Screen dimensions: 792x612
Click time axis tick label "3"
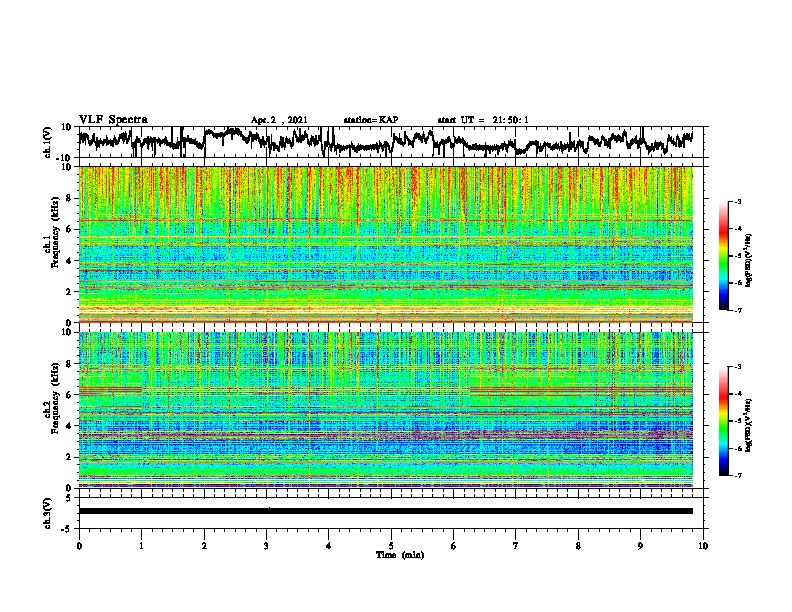266,546
